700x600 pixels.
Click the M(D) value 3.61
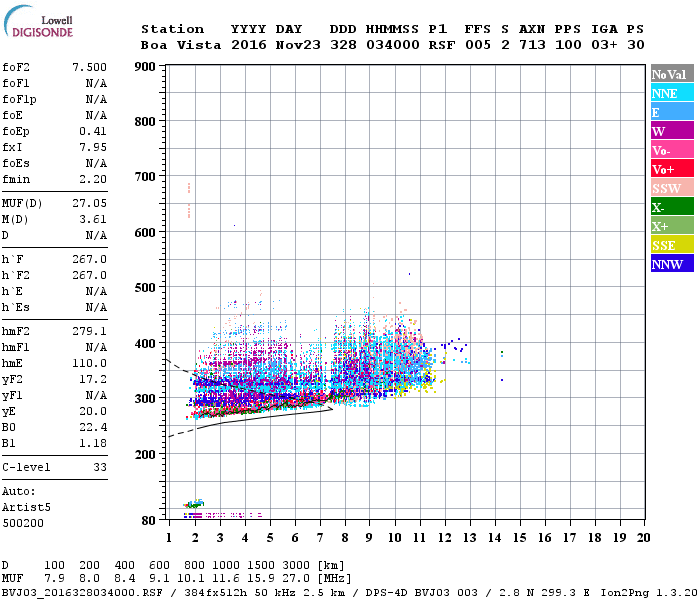pos(93,220)
